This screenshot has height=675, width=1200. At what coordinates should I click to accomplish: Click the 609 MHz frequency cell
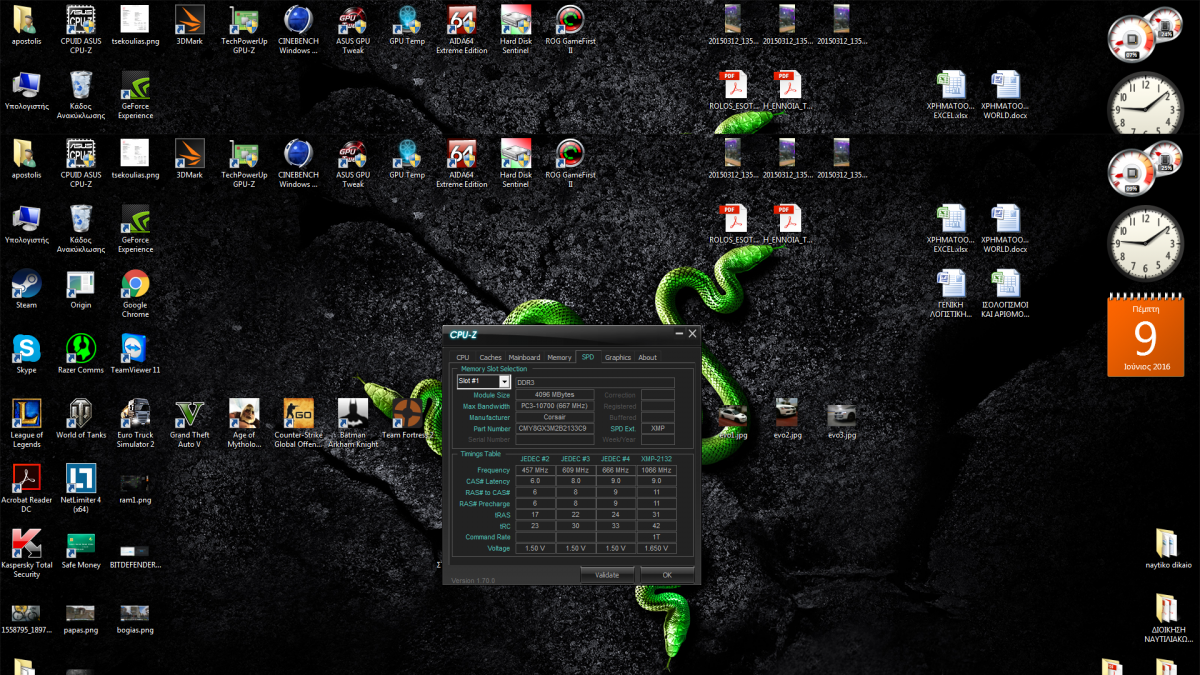[575, 470]
